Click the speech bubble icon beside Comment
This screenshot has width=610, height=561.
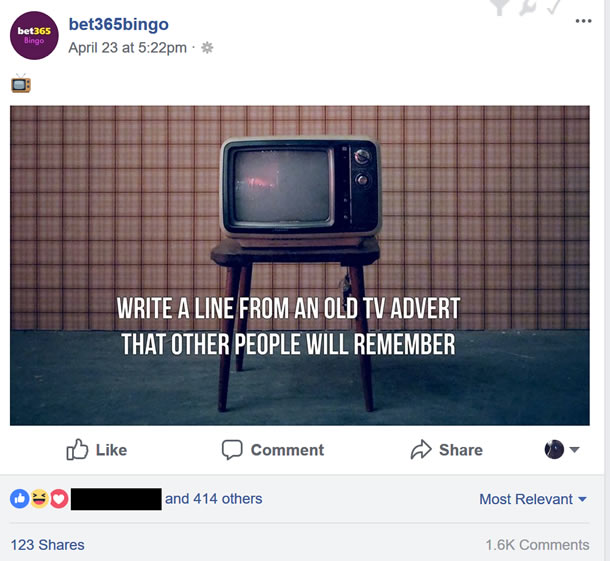[232, 450]
